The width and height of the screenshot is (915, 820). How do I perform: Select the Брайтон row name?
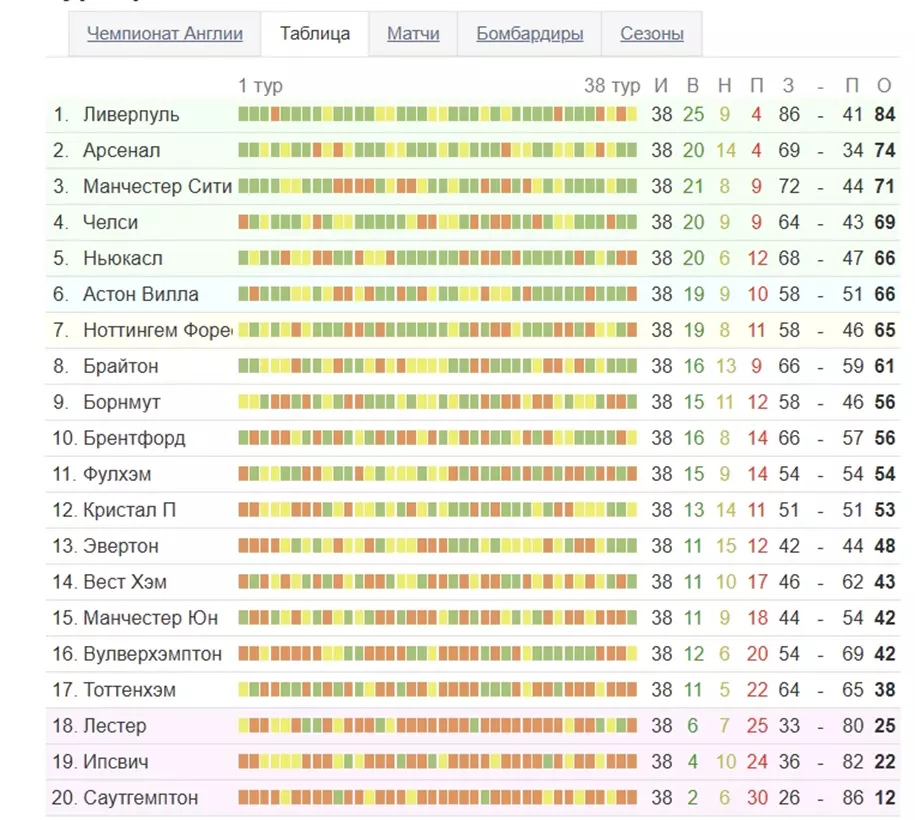[x=120, y=366]
